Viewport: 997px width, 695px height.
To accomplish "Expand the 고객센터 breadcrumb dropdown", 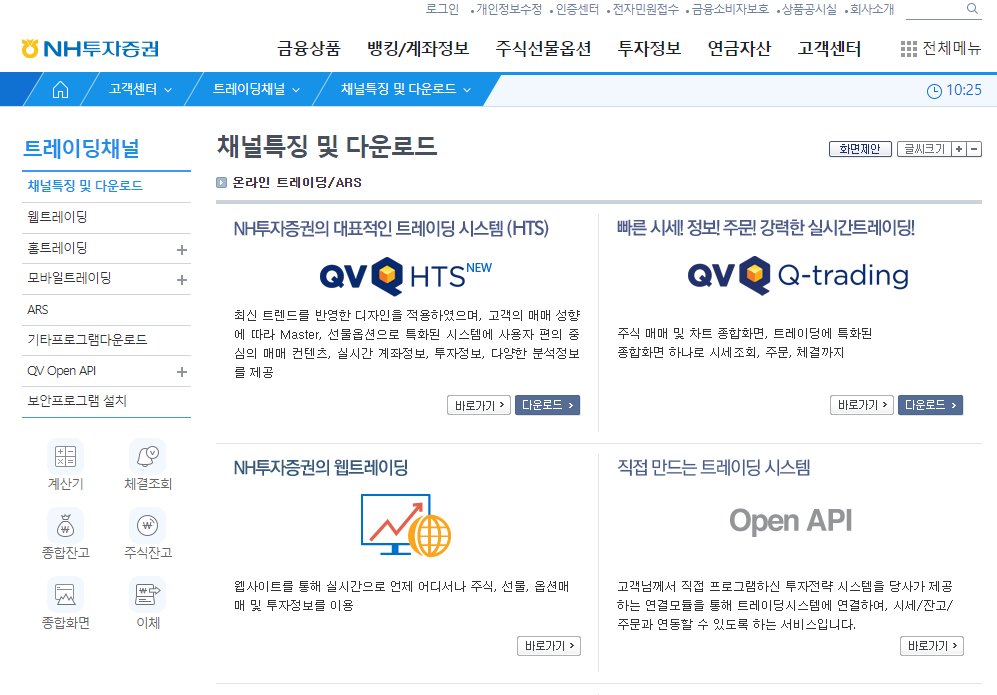I will [x=168, y=90].
